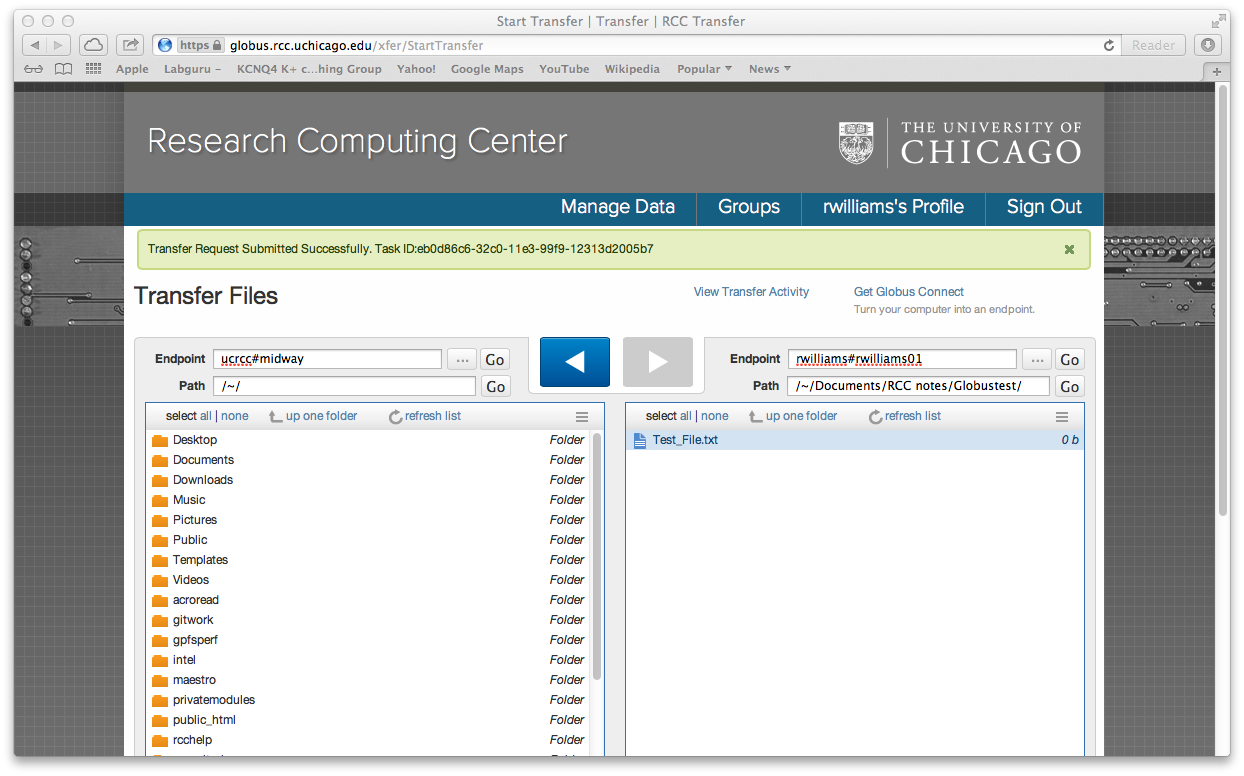
Task: Click the Safari back navigation arrow
Action: (35, 45)
